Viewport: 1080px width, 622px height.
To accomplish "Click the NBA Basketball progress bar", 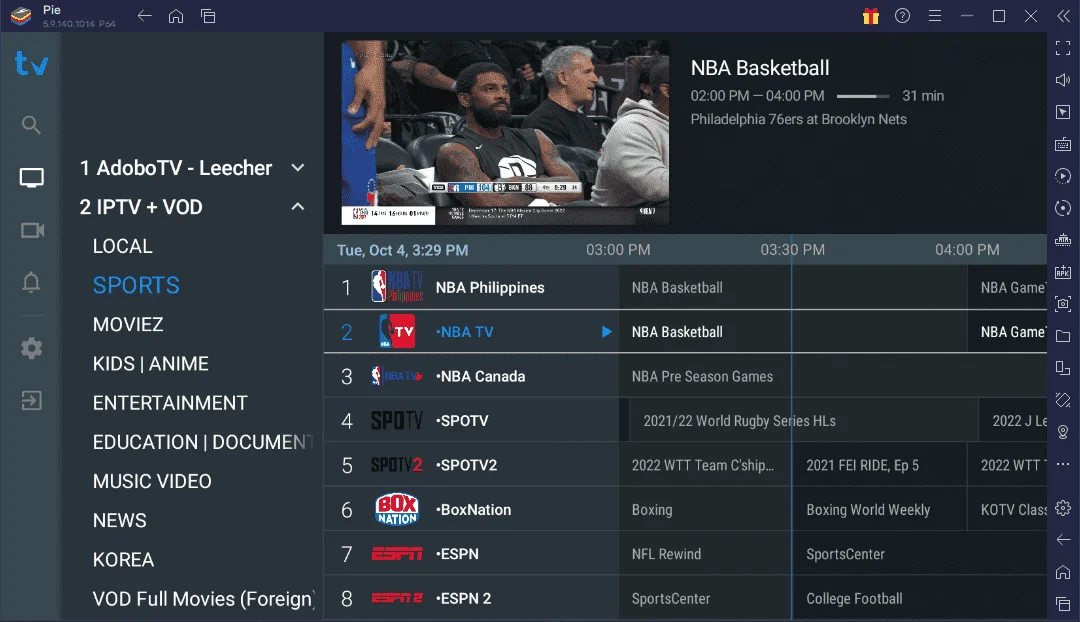I will [863, 96].
